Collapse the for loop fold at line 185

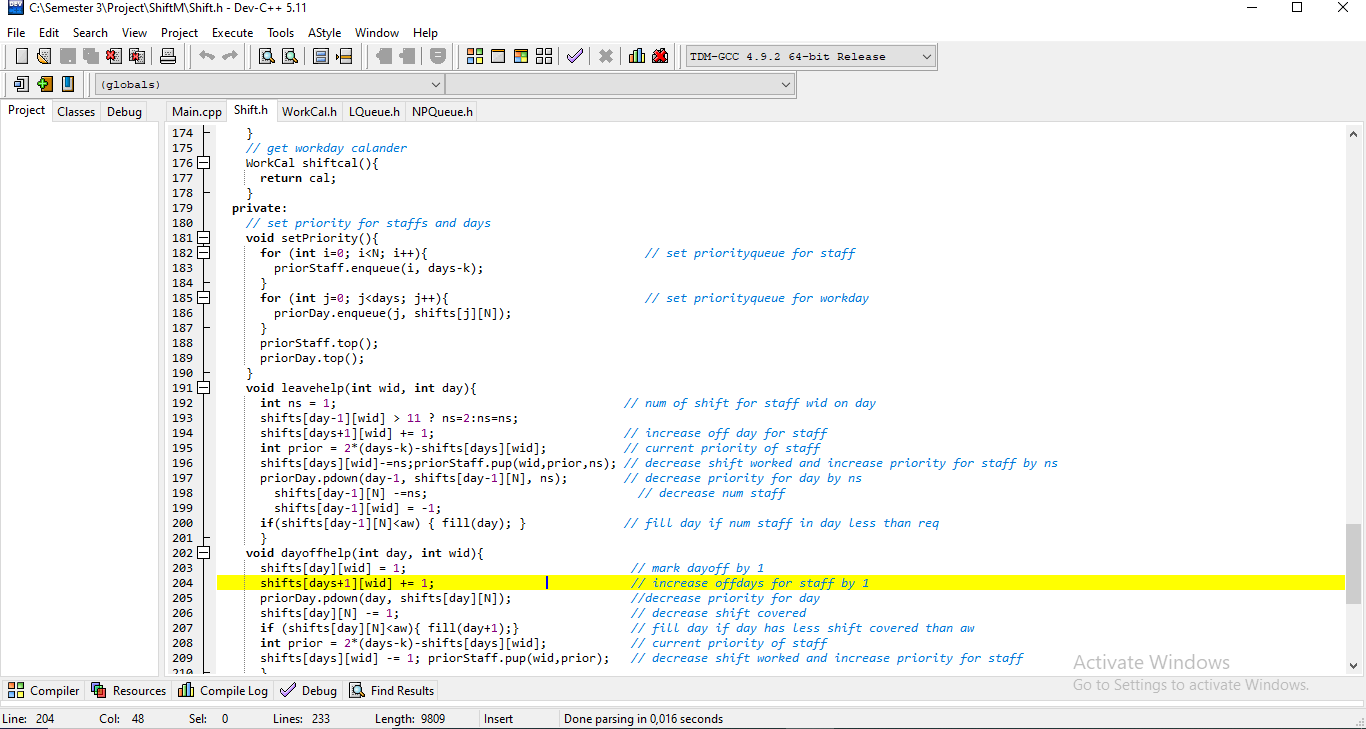[x=204, y=298]
